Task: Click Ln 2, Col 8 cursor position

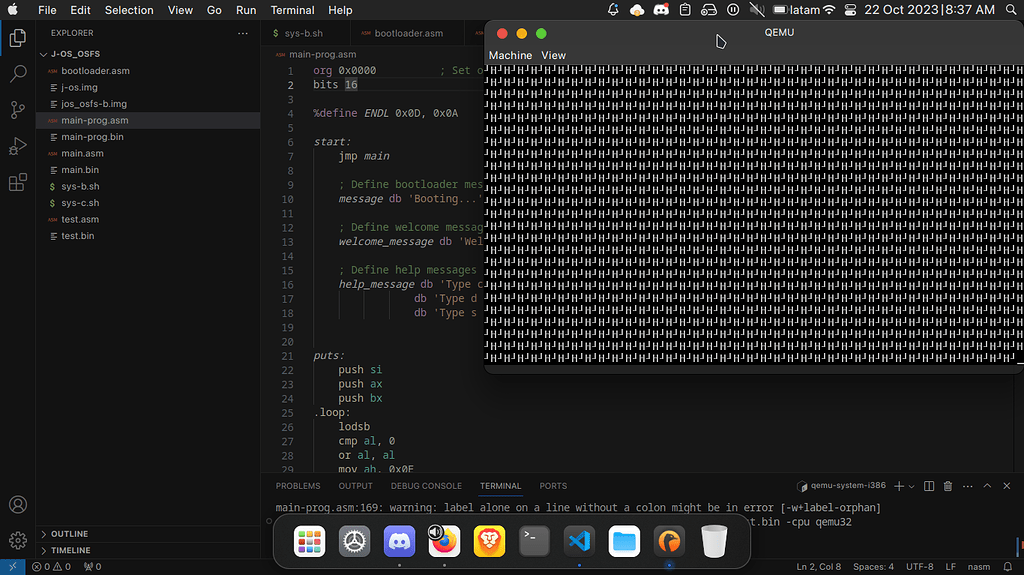Action: [818, 567]
